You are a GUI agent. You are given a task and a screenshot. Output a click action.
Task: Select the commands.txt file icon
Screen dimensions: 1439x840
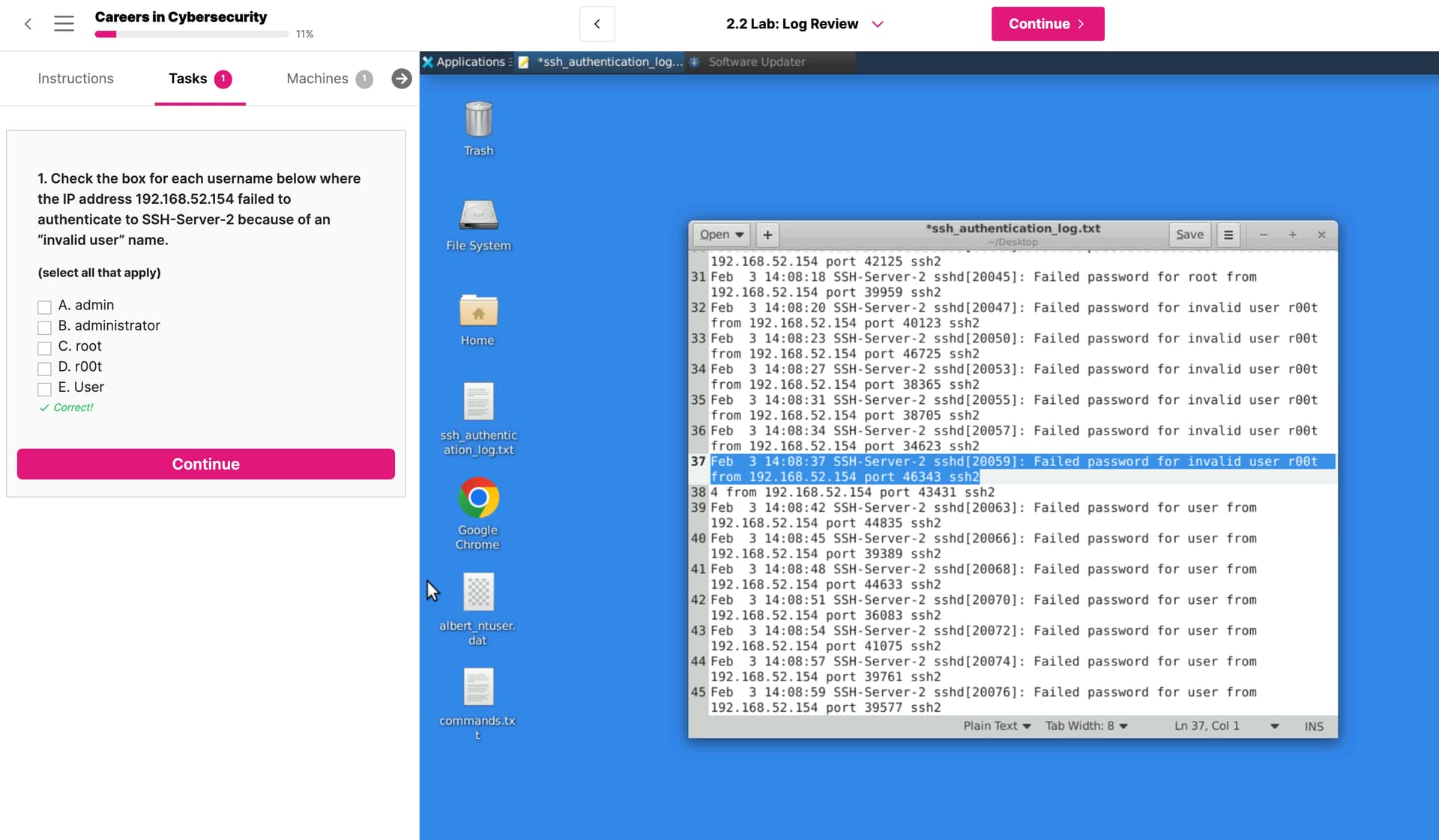pos(478,688)
